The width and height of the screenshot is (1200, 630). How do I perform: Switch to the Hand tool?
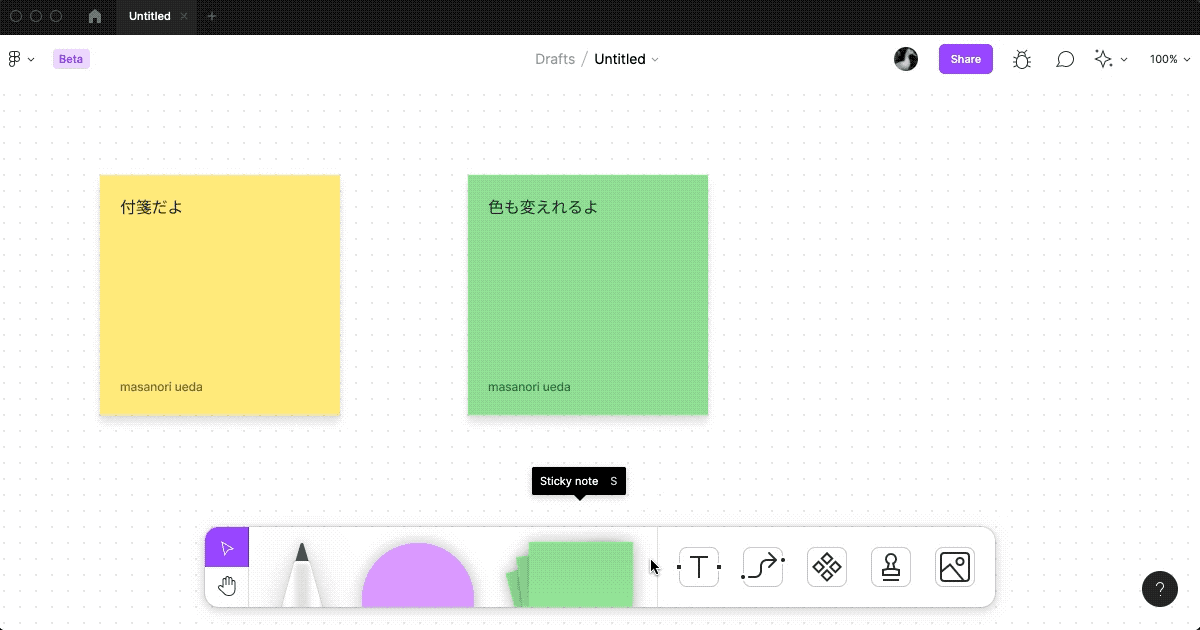(x=227, y=585)
